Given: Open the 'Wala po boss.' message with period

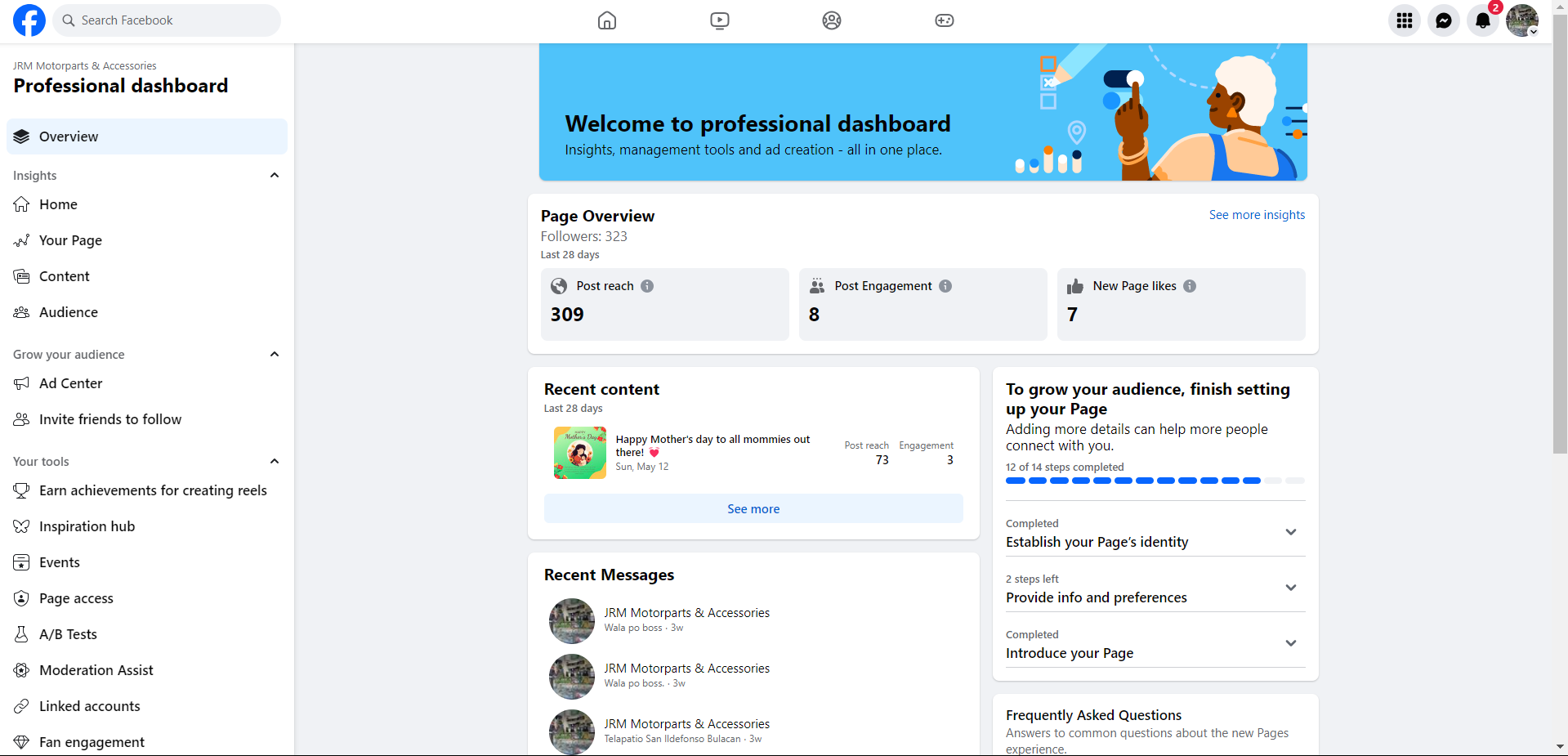Looking at the screenshot, I should pyautogui.click(x=753, y=676).
